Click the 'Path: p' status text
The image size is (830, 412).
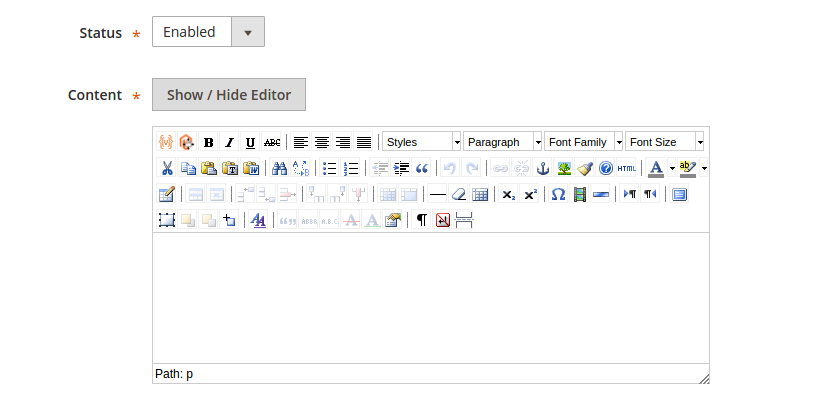tap(174, 374)
